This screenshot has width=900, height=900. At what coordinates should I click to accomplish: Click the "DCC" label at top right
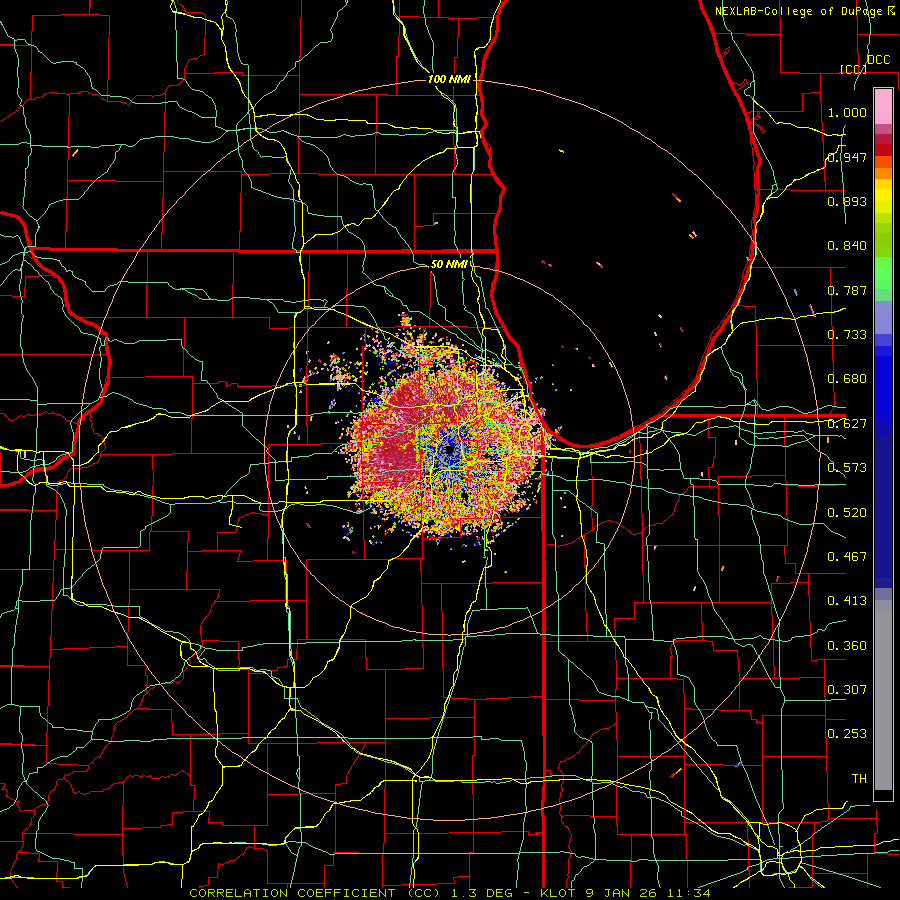coord(879,60)
